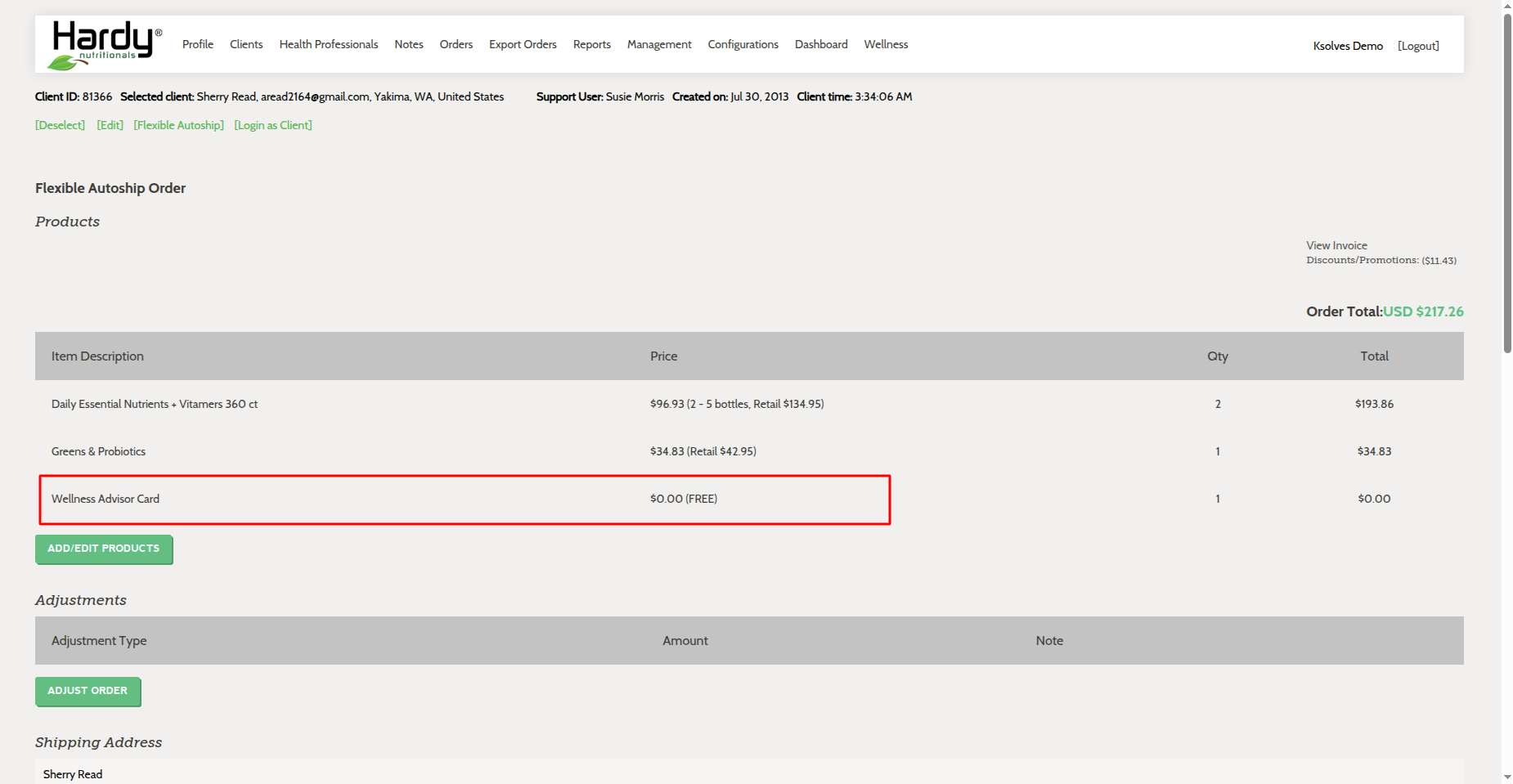1513x784 pixels.
Task: Open the Profile menu item
Action: [197, 44]
